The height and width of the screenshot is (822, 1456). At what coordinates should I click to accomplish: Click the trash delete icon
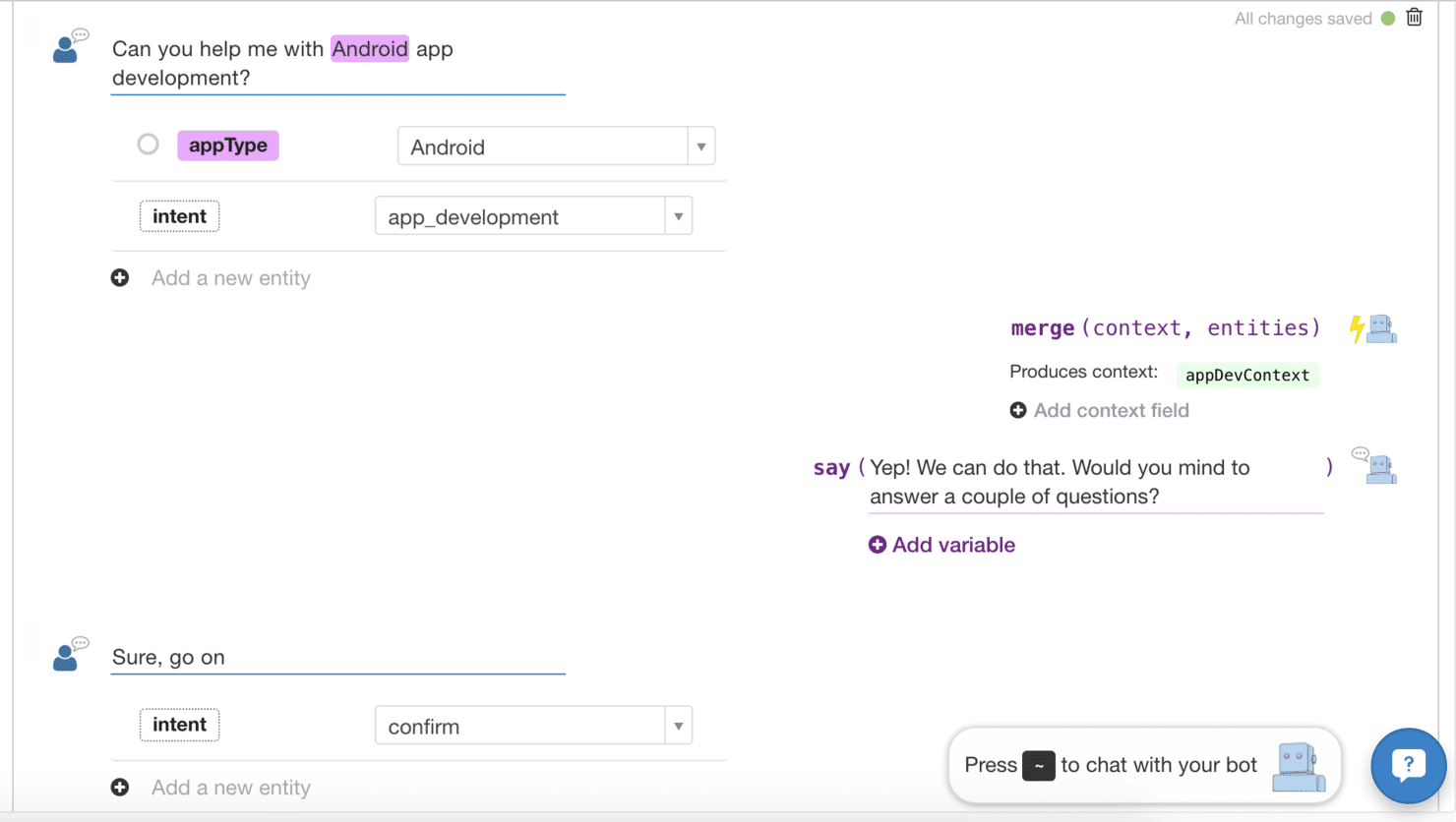pos(1414,18)
